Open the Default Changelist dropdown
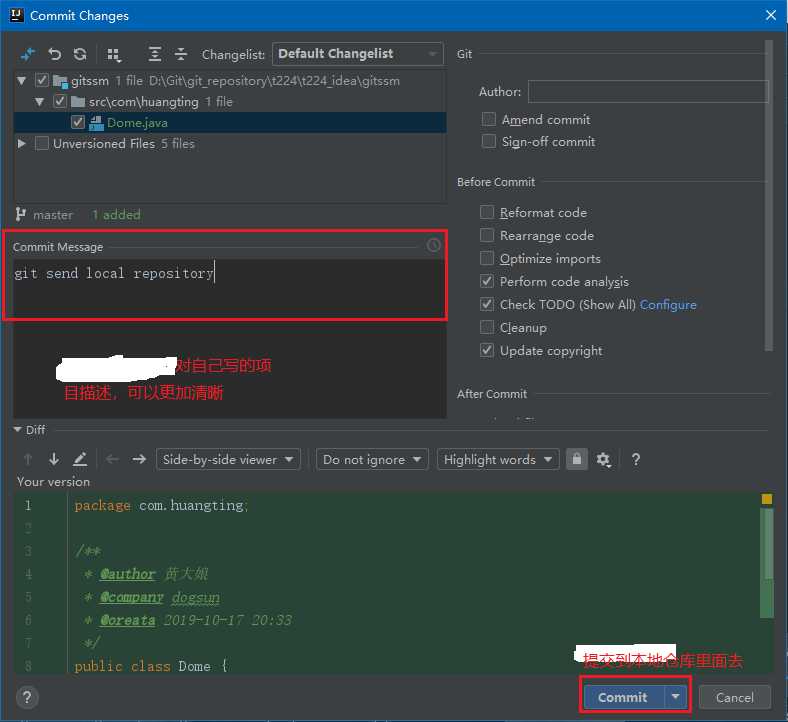This screenshot has height=722, width=788. (x=358, y=54)
